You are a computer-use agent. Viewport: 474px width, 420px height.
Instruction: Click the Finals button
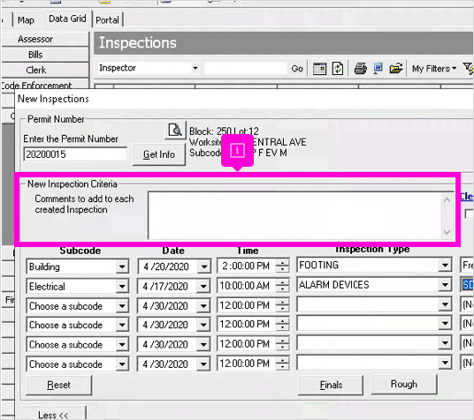(331, 385)
